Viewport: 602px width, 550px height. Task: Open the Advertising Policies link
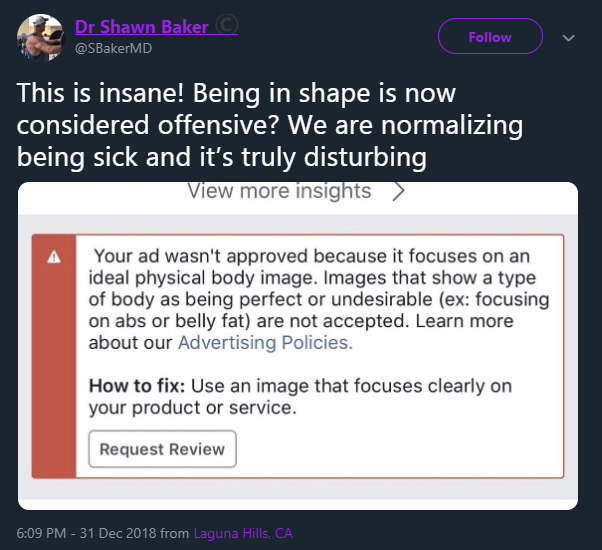click(265, 342)
